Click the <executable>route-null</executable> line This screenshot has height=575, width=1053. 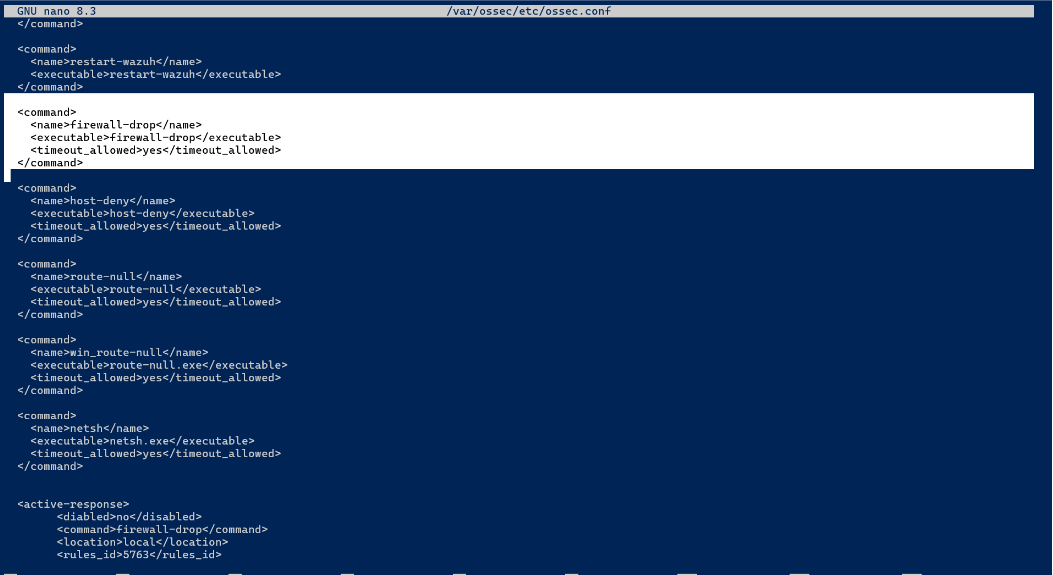click(x=146, y=290)
